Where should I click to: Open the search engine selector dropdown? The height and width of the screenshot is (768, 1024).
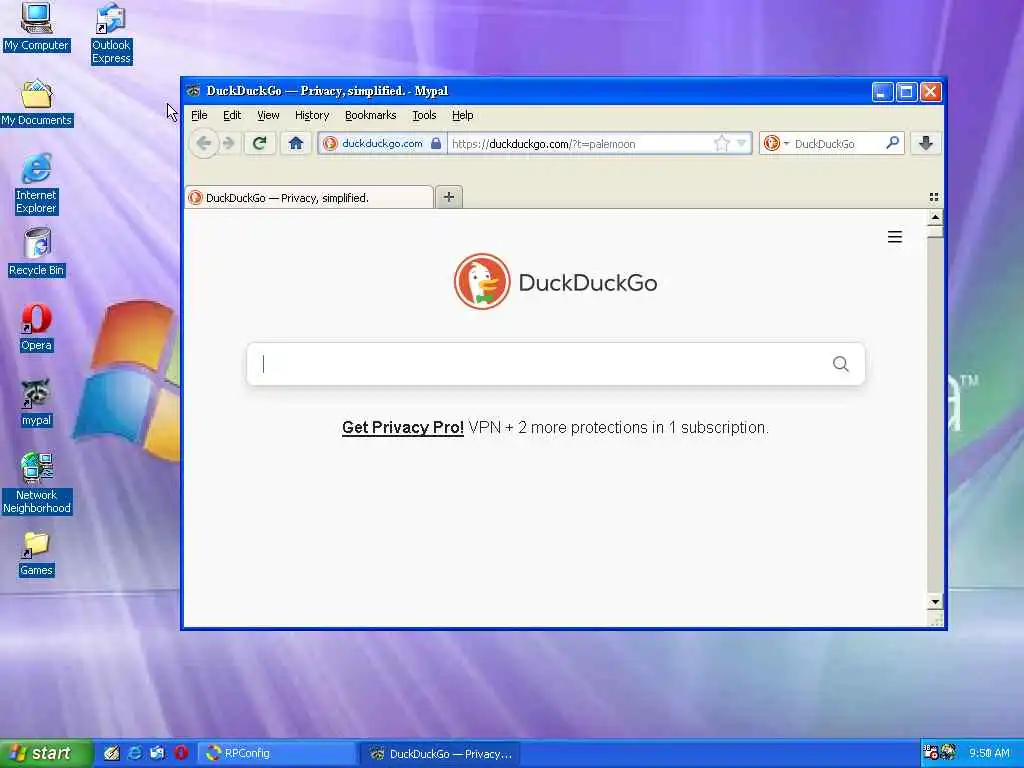776,143
